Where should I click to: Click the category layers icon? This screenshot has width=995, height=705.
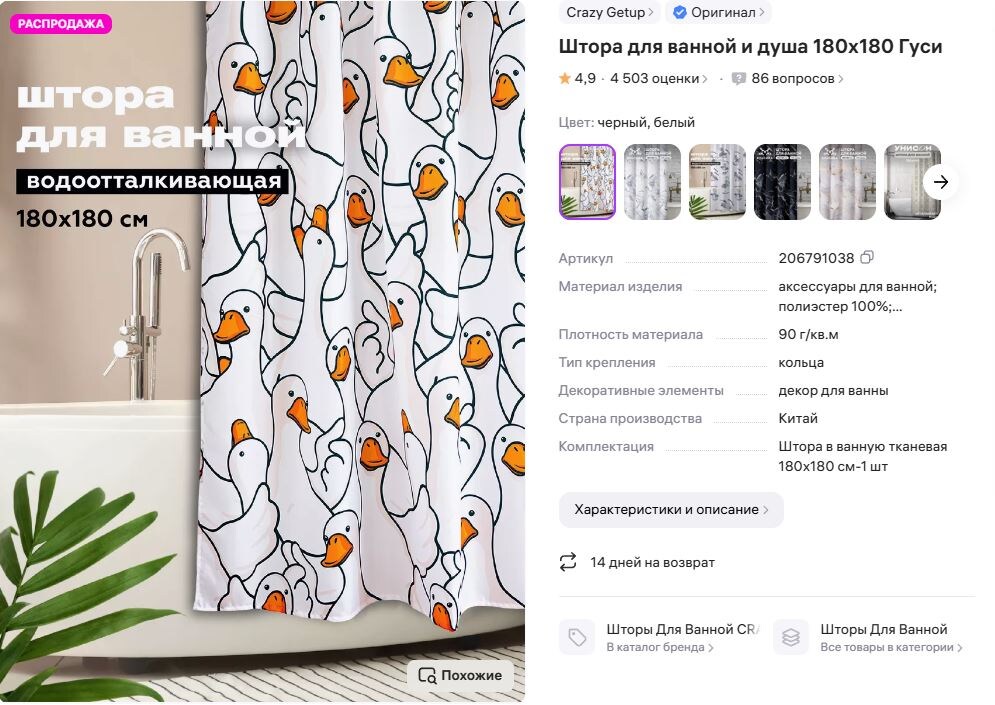point(791,637)
